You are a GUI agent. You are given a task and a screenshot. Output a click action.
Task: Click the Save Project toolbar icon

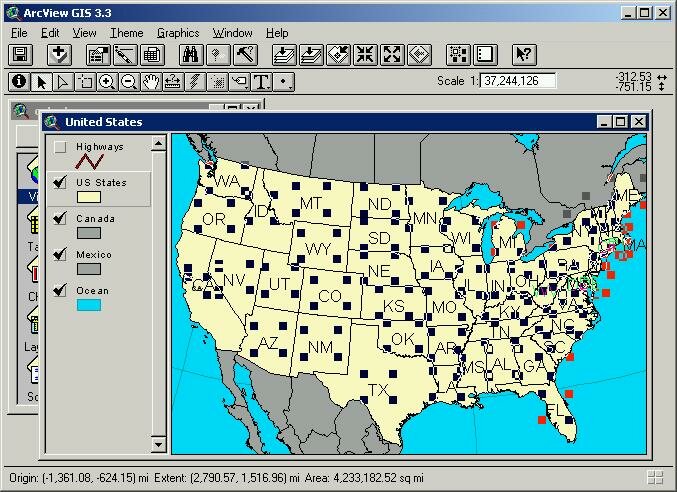click(x=20, y=55)
